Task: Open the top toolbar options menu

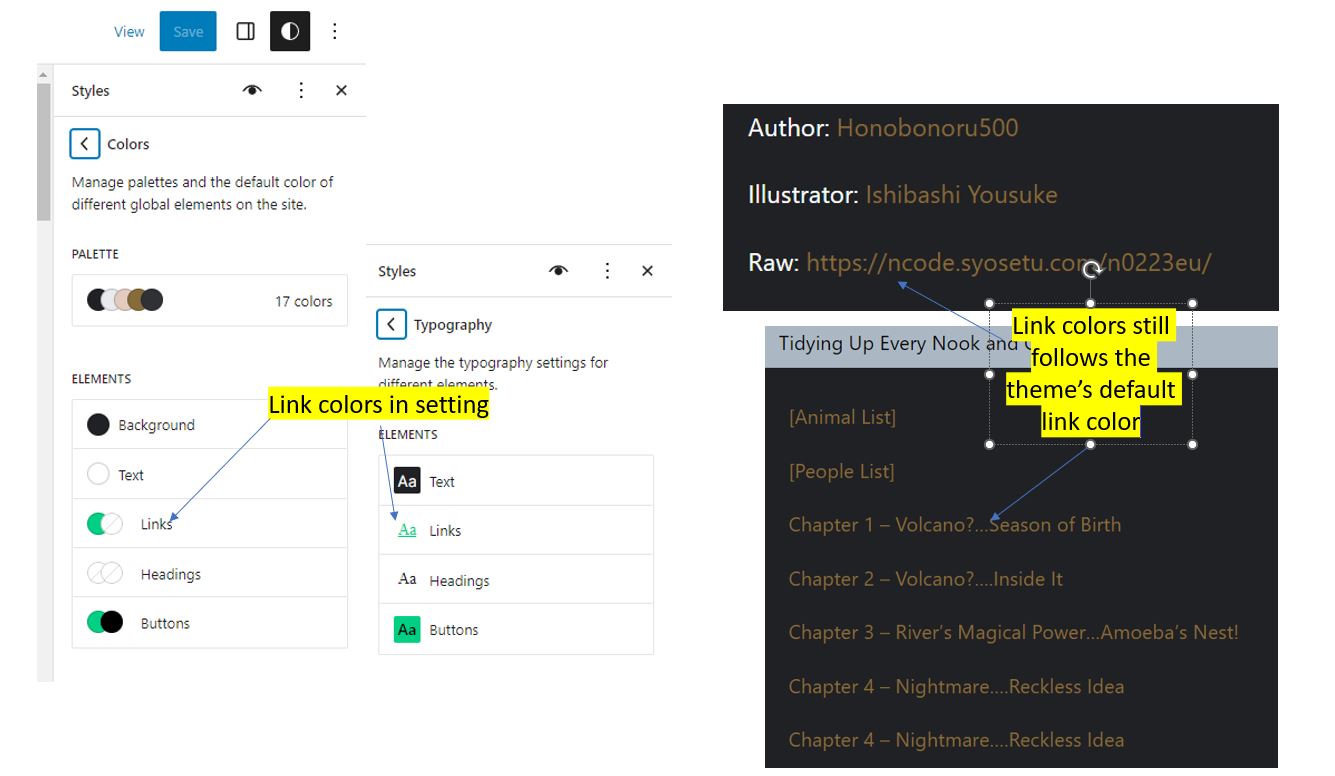Action: [335, 32]
